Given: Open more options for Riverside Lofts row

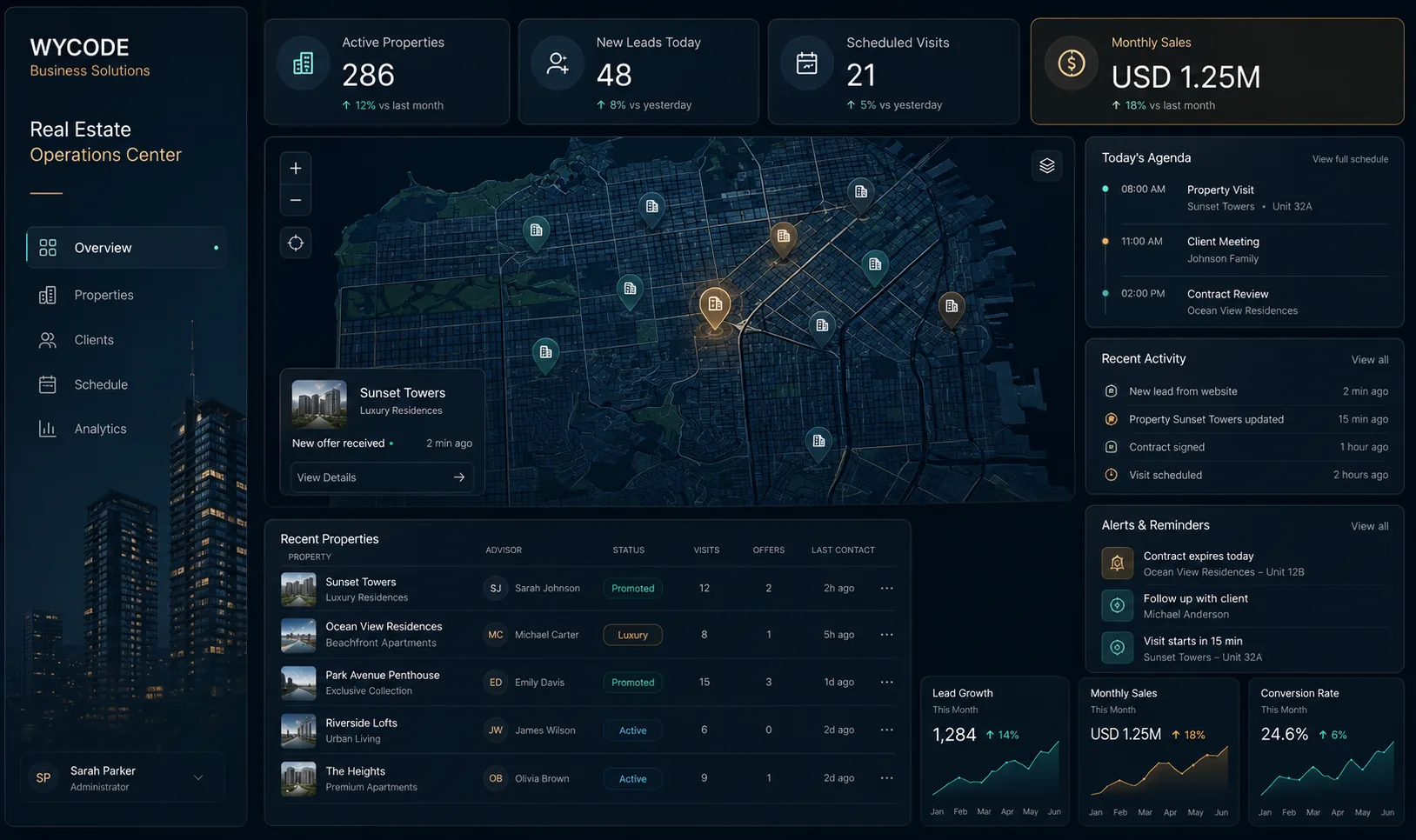Looking at the screenshot, I should pyautogui.click(x=886, y=730).
